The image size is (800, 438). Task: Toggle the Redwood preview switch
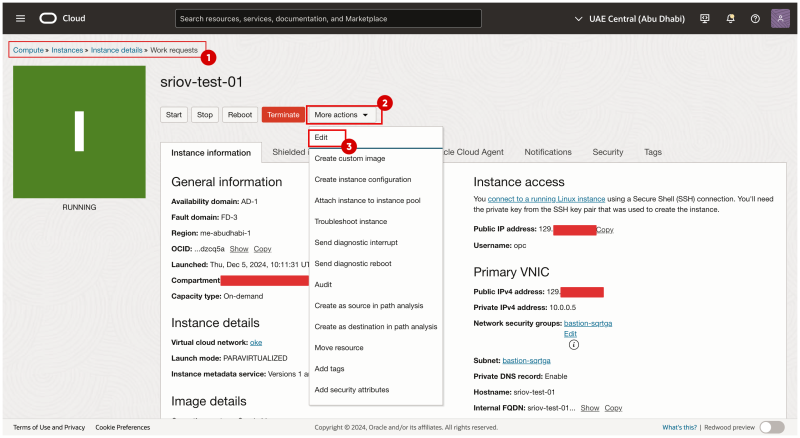(x=771, y=427)
